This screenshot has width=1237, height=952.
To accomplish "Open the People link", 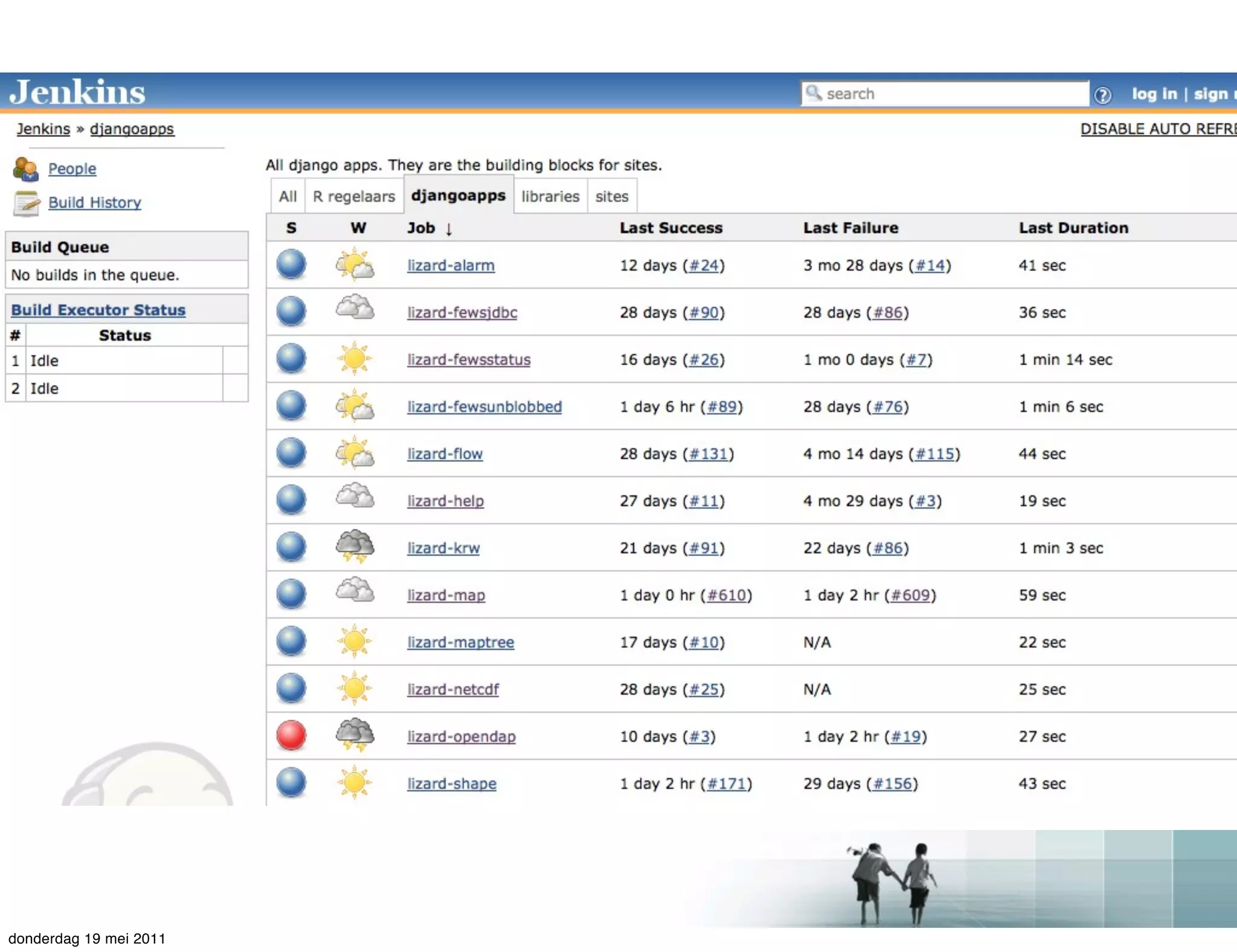I will tap(72, 169).
